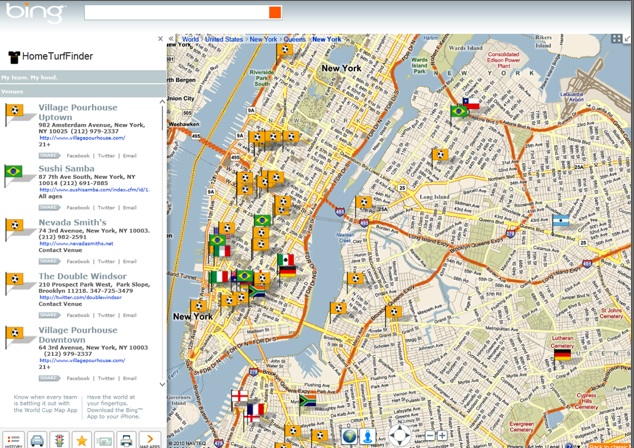Click the globe map style icon
634x448 pixels.
click(x=349, y=437)
